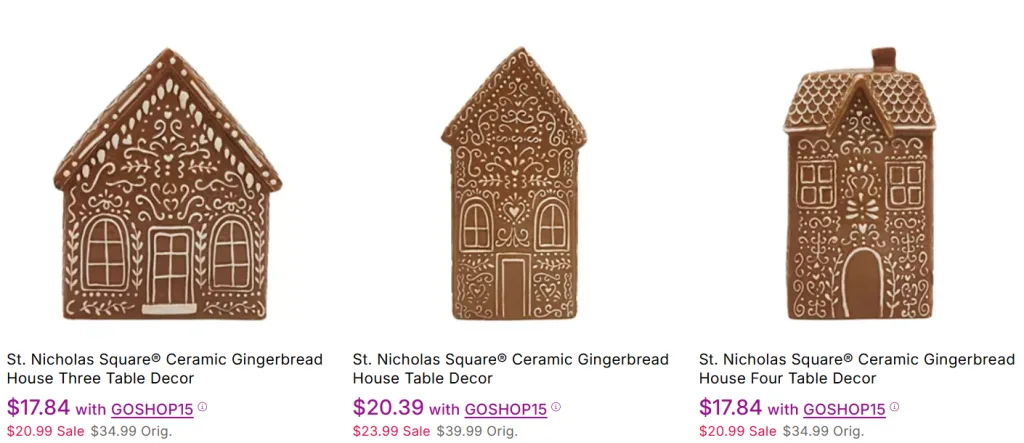Image resolution: width=1024 pixels, height=443 pixels.
Task: Open the middle narrow gingerbread house image
Action: (x=513, y=185)
